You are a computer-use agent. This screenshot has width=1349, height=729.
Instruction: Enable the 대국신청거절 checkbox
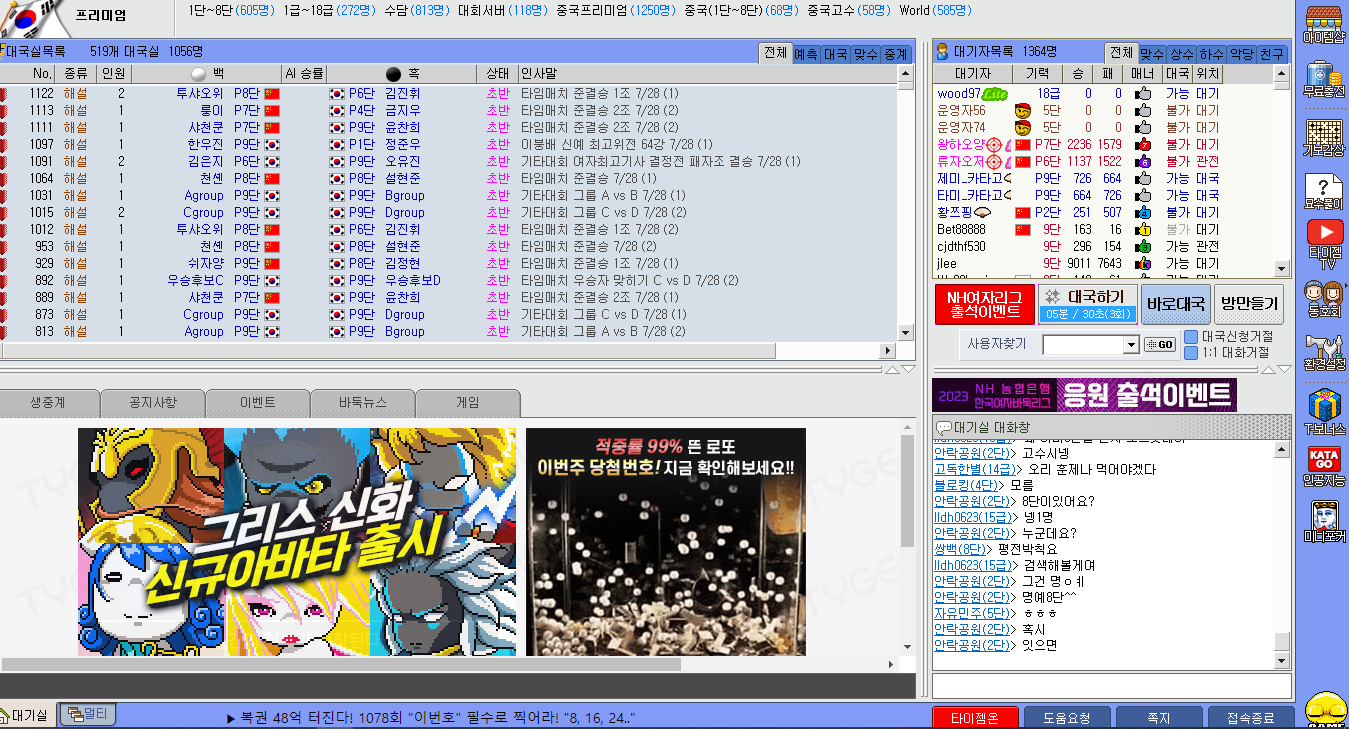(1191, 337)
